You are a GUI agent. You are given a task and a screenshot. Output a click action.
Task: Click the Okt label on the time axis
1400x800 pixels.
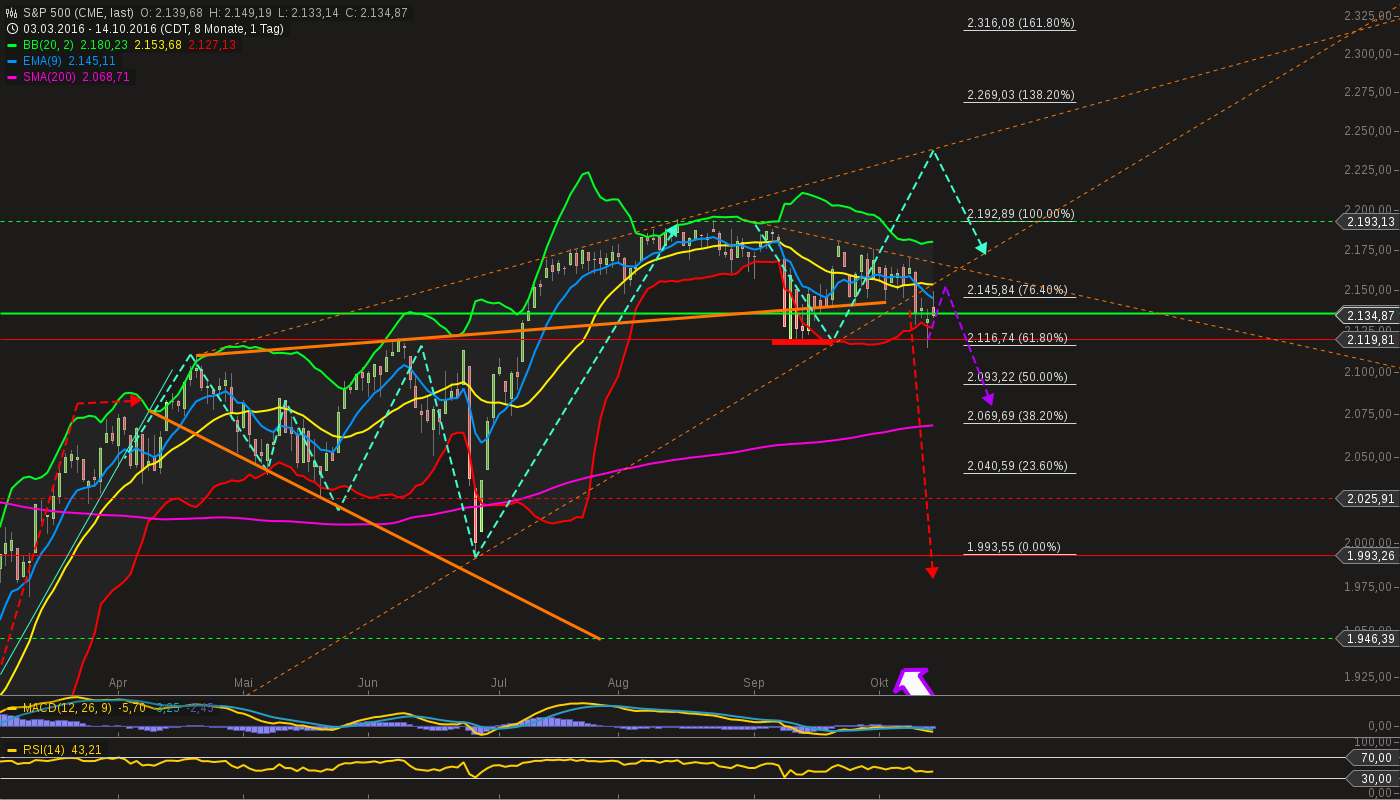click(879, 683)
